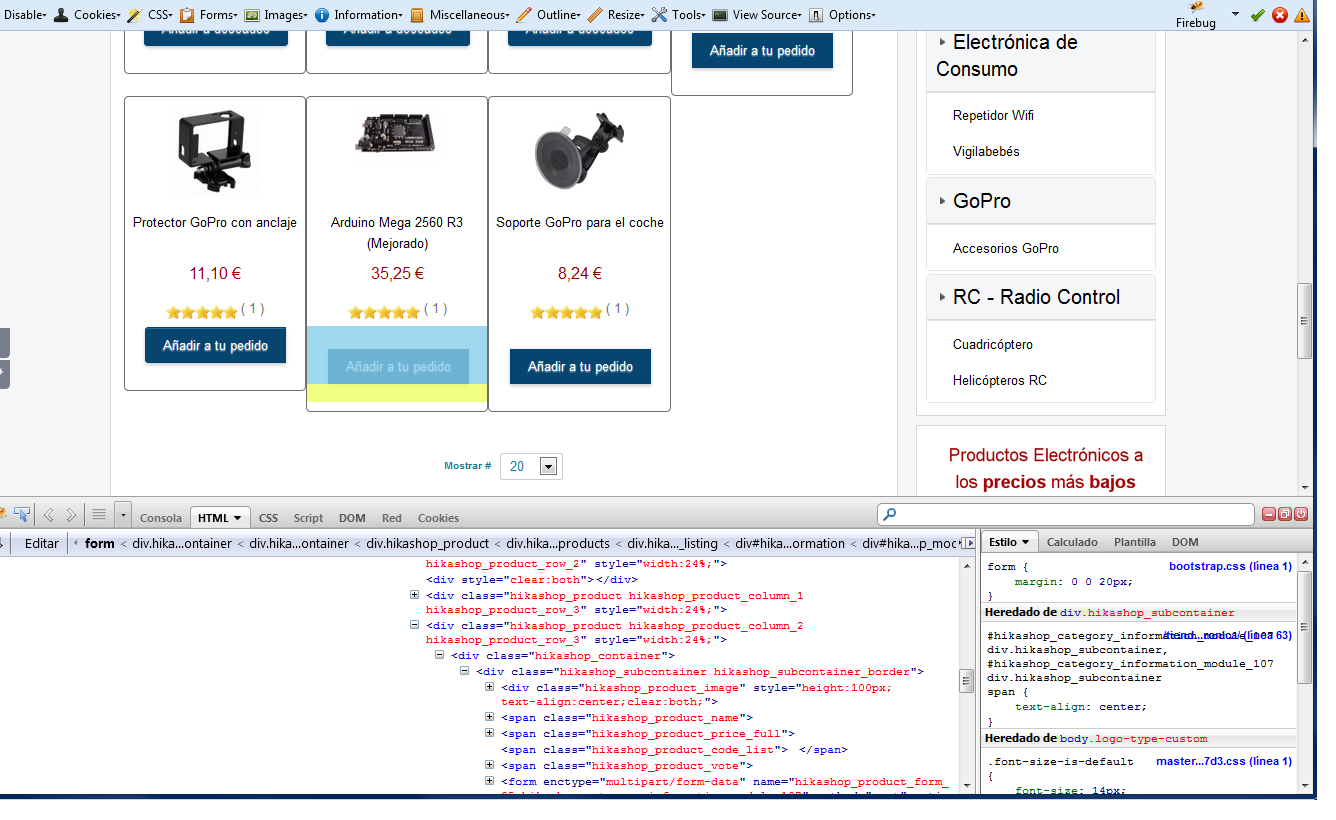This screenshot has height=820, width=1336.
Task: Expand the RC - Radio Control category header
Action: point(1040,297)
